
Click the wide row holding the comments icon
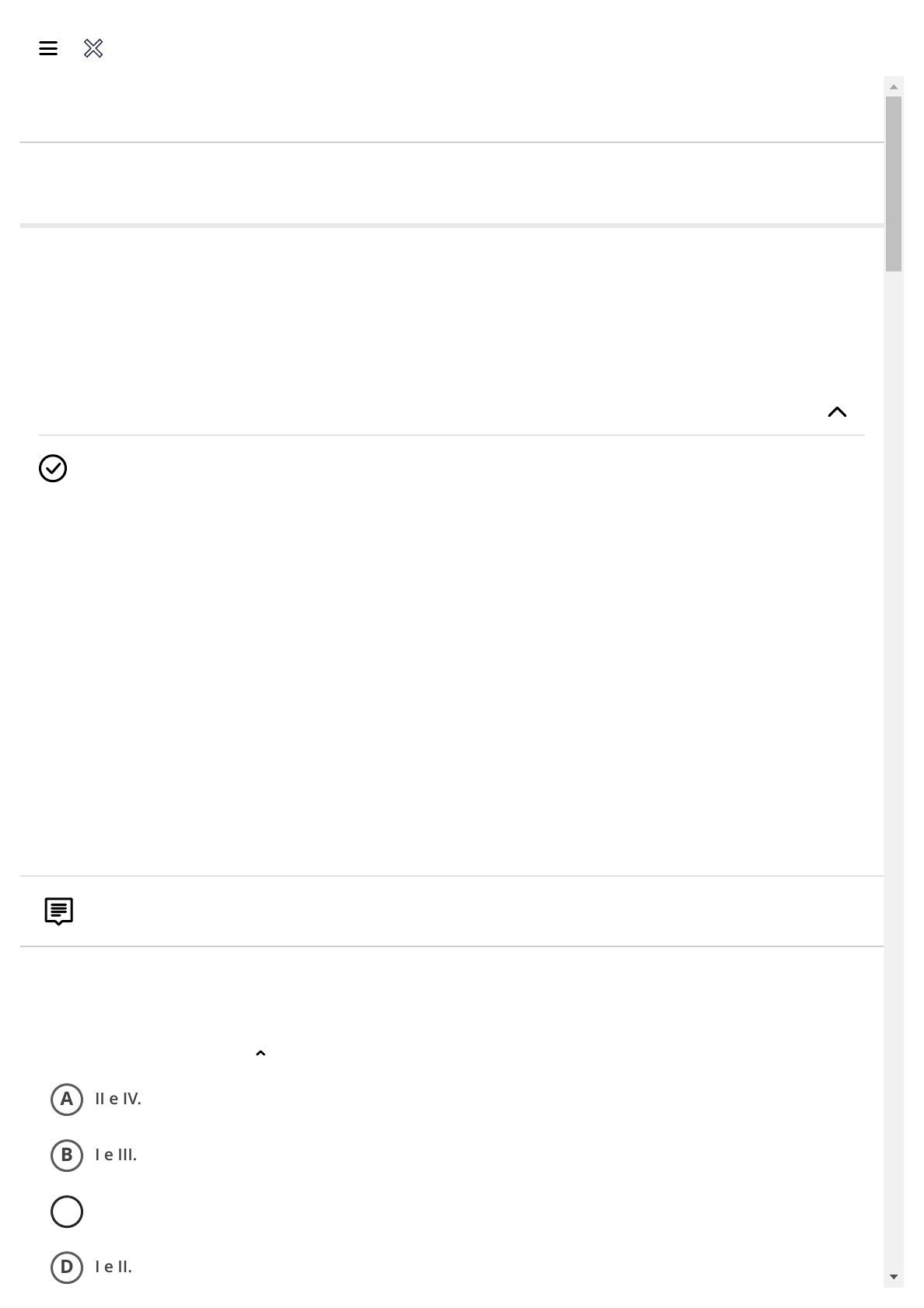(x=451, y=911)
